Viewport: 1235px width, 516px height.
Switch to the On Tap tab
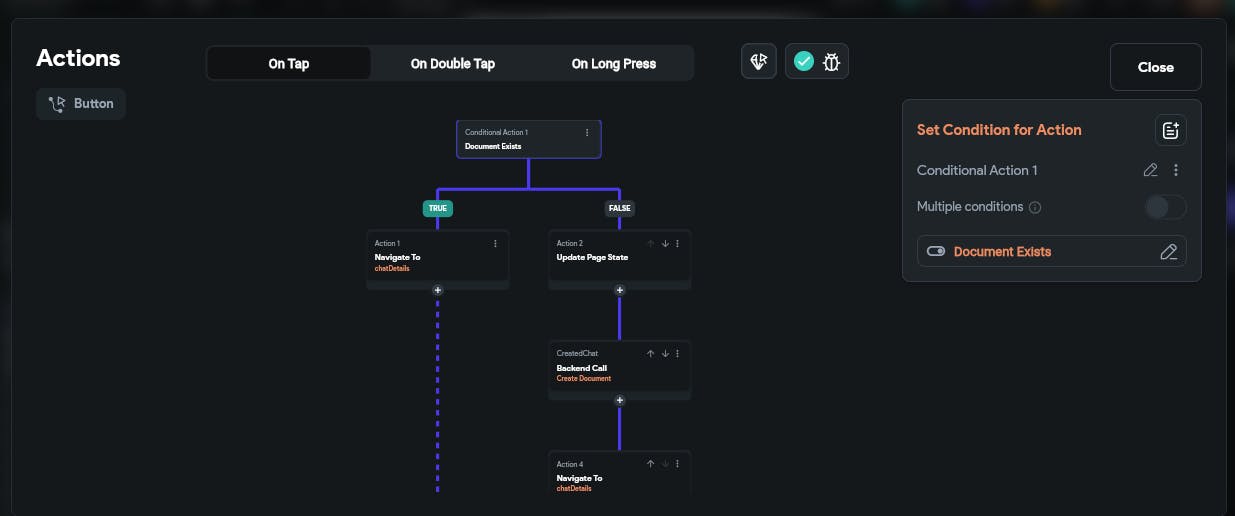(289, 63)
